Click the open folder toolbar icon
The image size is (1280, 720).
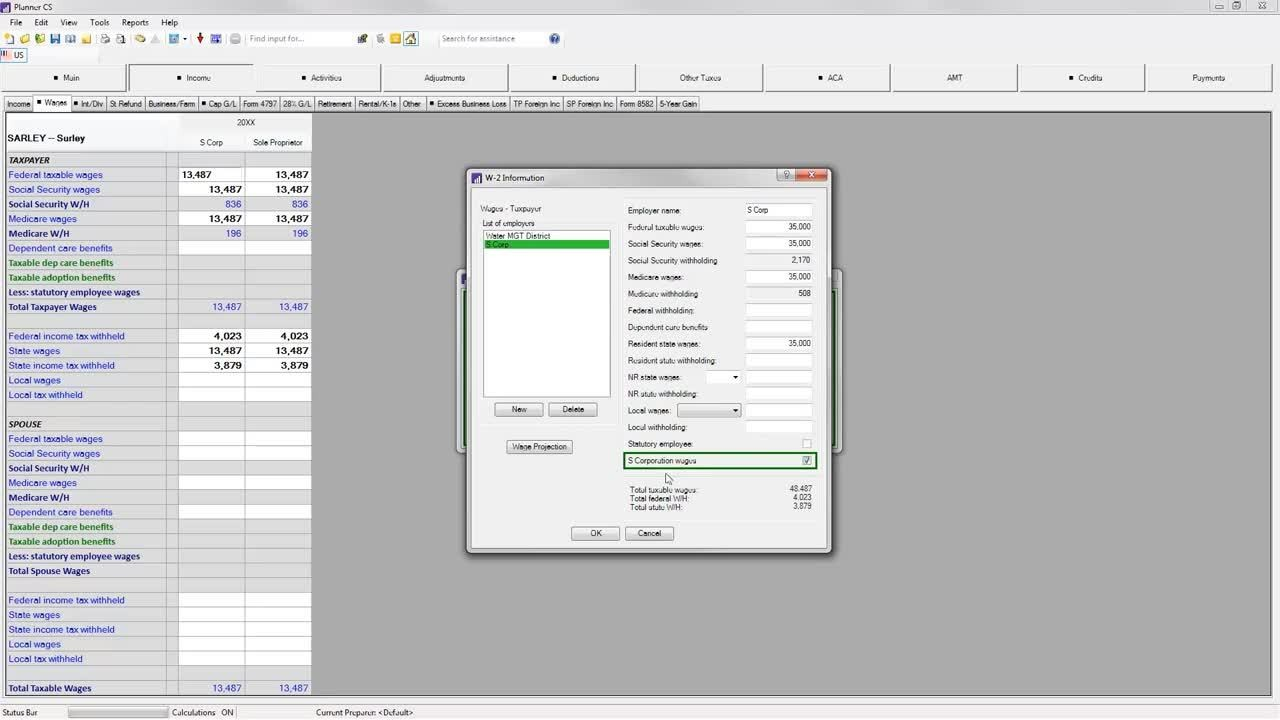point(25,38)
